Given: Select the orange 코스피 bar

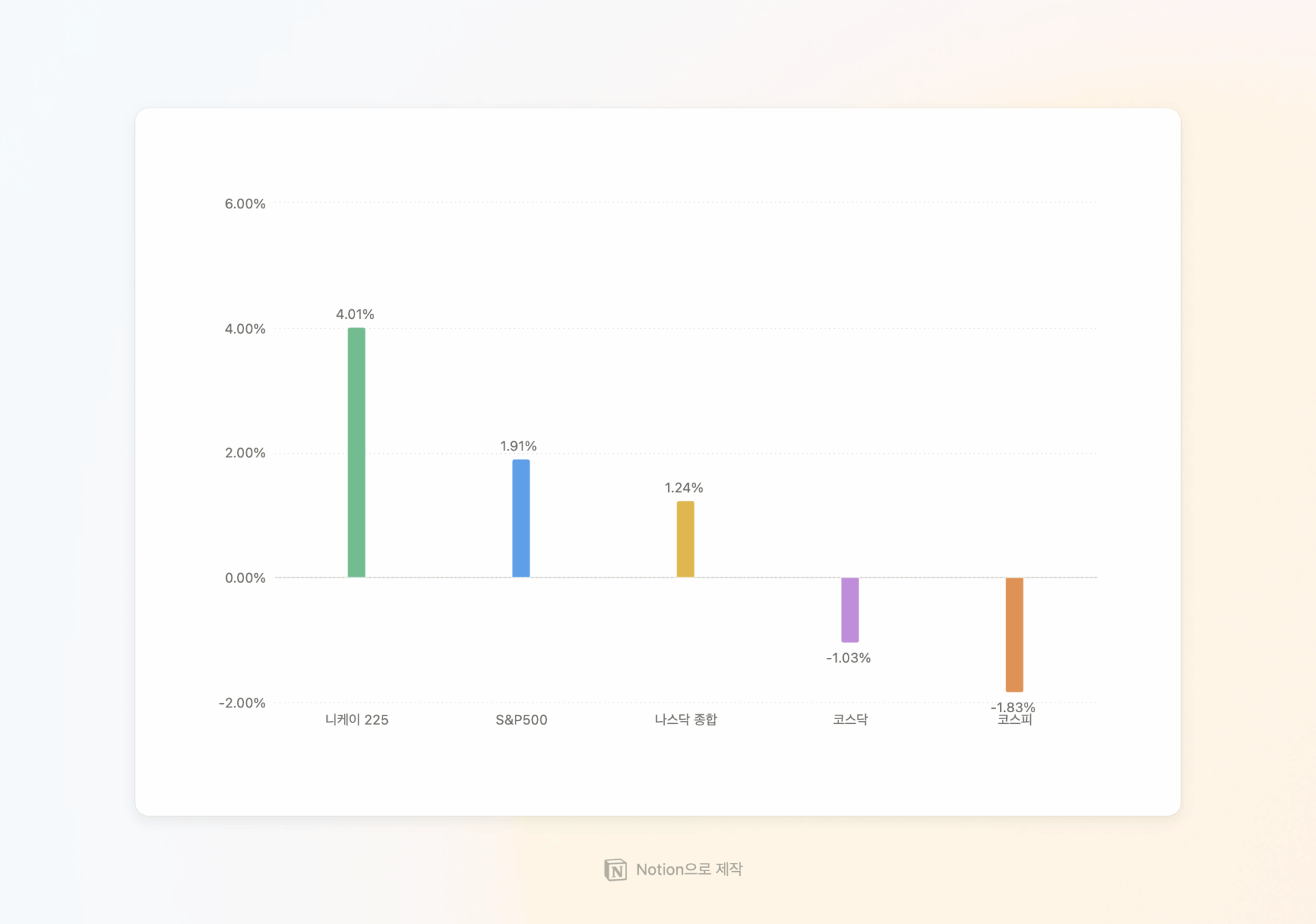Looking at the screenshot, I should [x=1014, y=635].
